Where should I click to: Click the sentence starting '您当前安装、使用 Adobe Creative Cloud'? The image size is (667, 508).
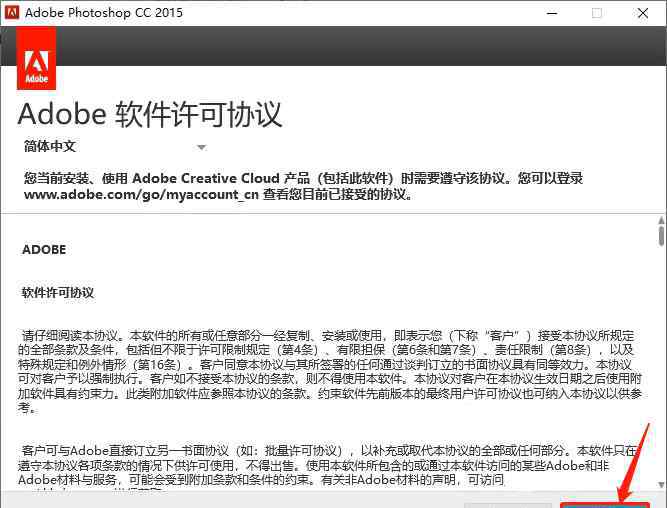click(x=303, y=186)
